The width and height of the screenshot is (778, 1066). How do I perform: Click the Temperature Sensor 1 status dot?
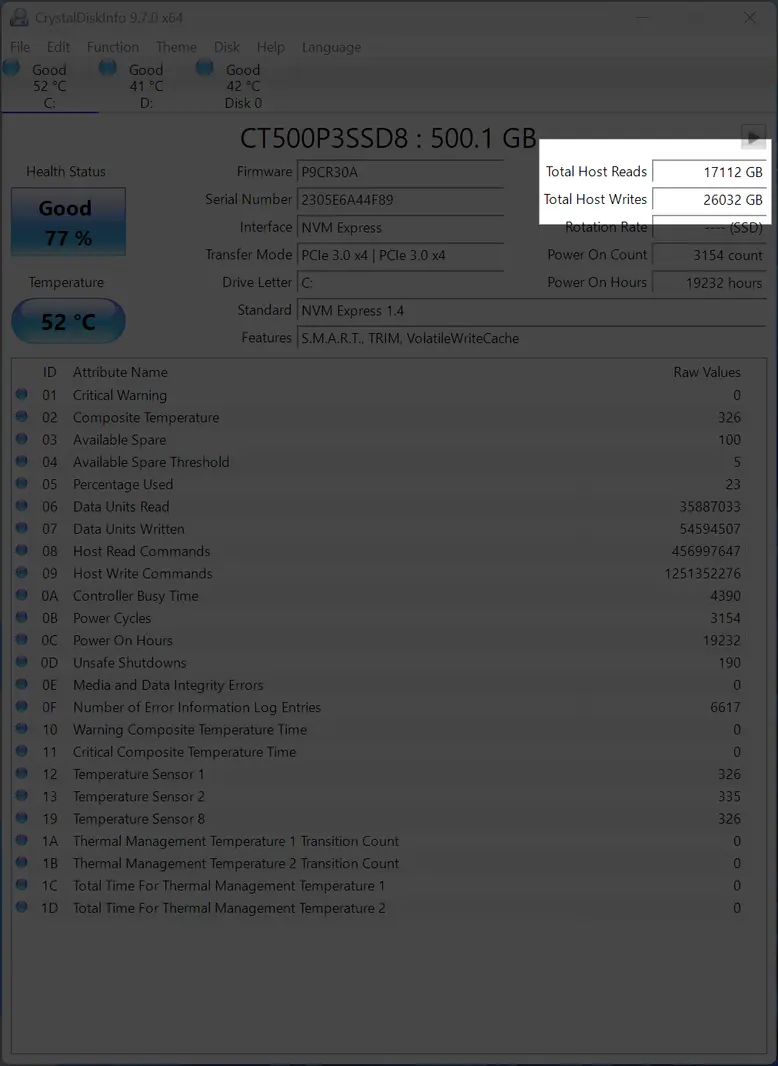[22, 774]
